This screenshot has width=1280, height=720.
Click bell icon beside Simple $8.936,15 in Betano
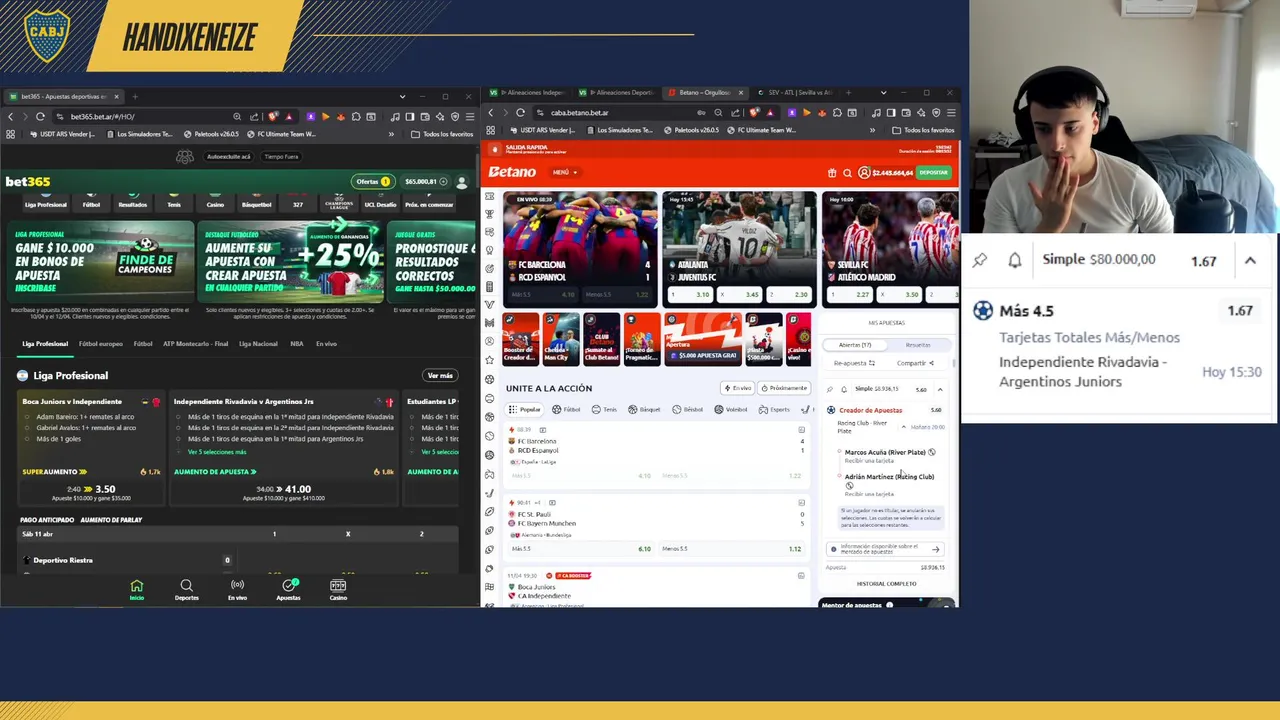[x=843, y=389]
